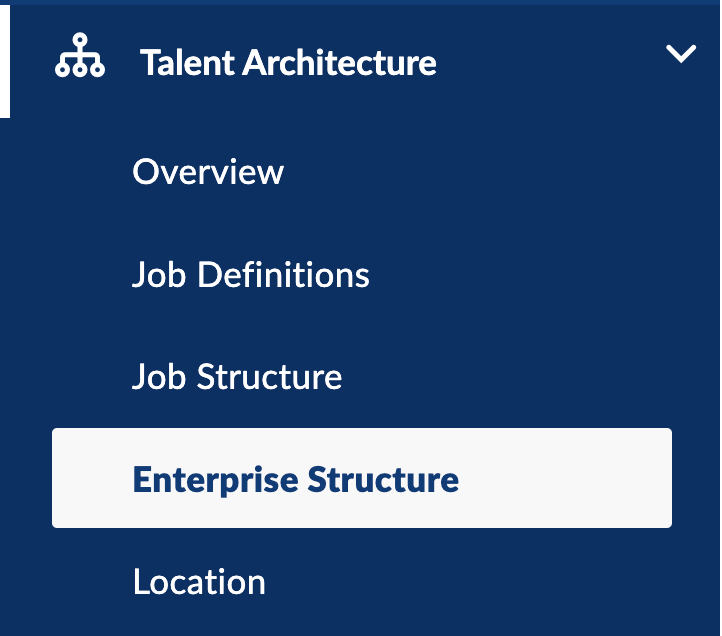The width and height of the screenshot is (722, 636).
Task: Click the white active indicator bar
Action: 5,61
